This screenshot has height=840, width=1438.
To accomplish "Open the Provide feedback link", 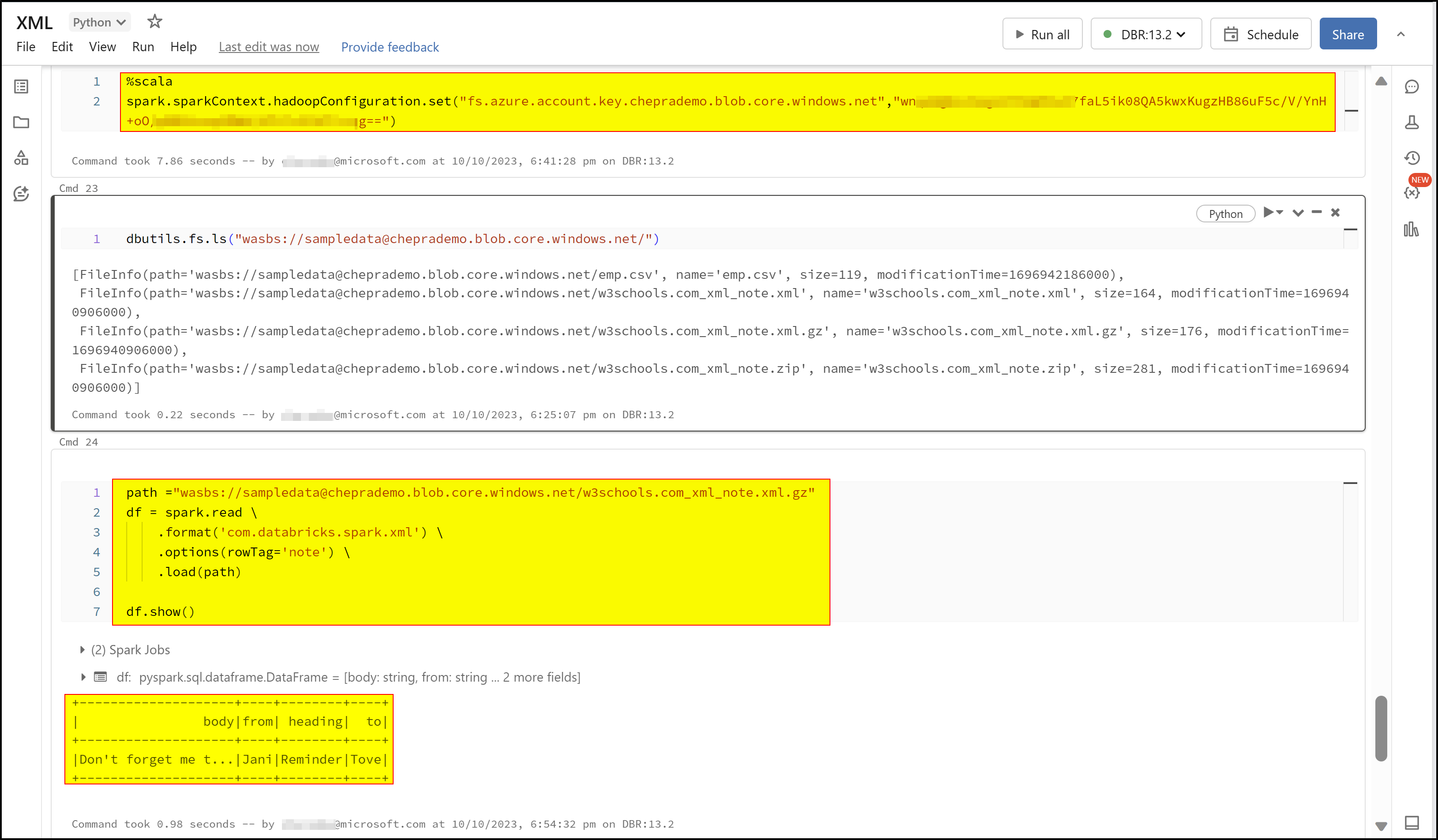I will tap(390, 47).
